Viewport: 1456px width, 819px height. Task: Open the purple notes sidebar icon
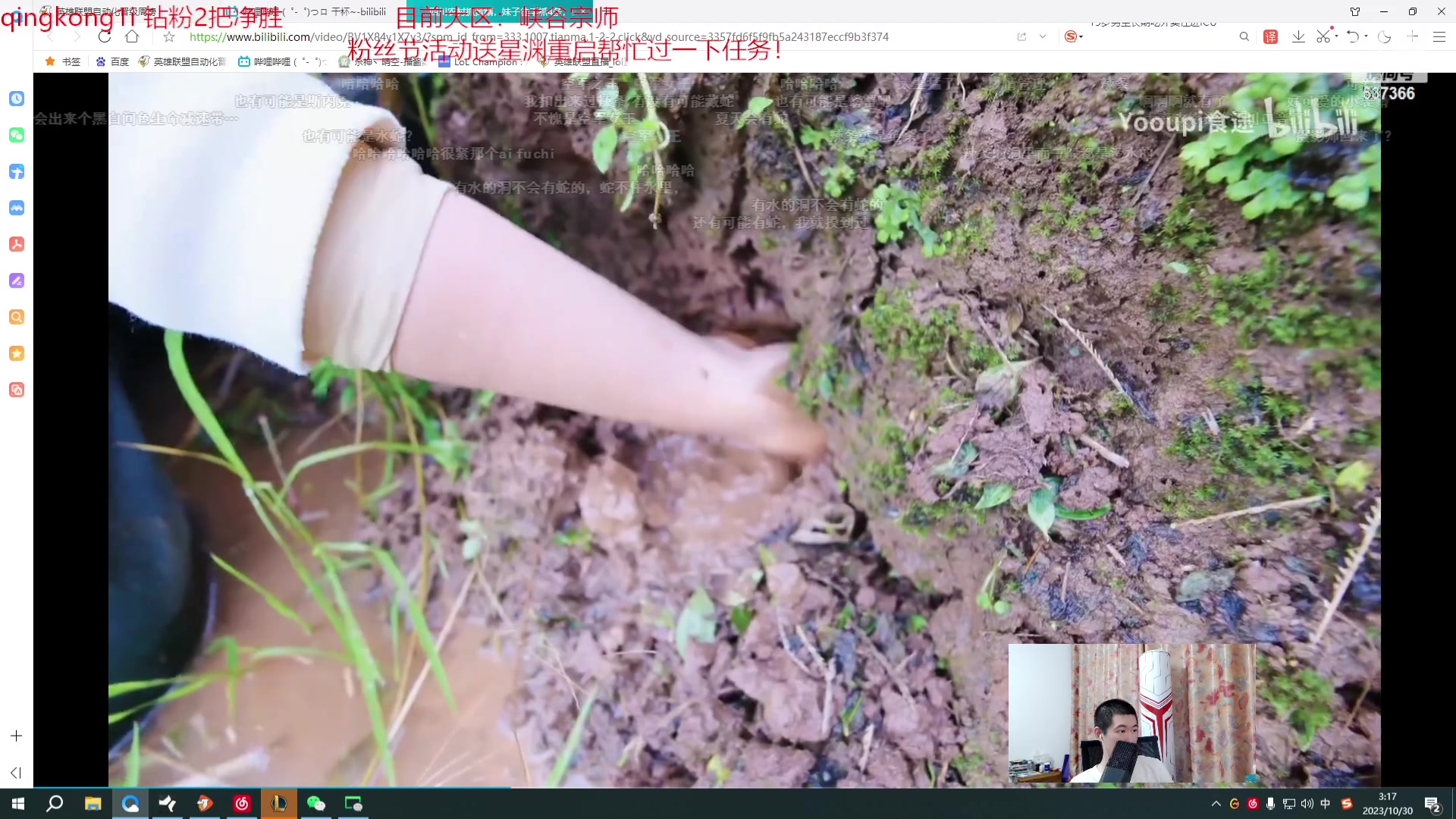tap(17, 281)
